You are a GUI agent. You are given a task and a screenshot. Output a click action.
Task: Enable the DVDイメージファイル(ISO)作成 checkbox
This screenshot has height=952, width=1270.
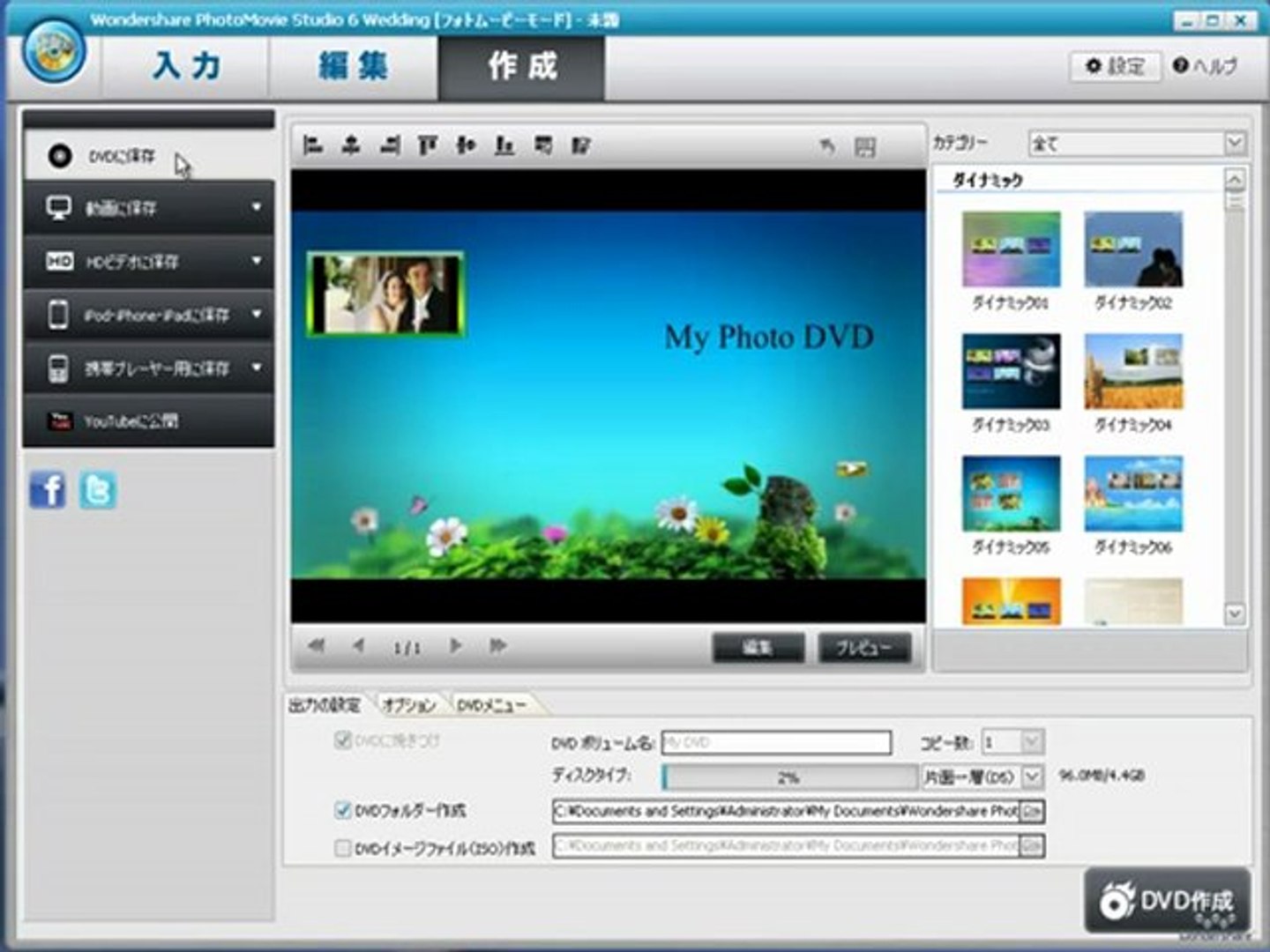(343, 847)
